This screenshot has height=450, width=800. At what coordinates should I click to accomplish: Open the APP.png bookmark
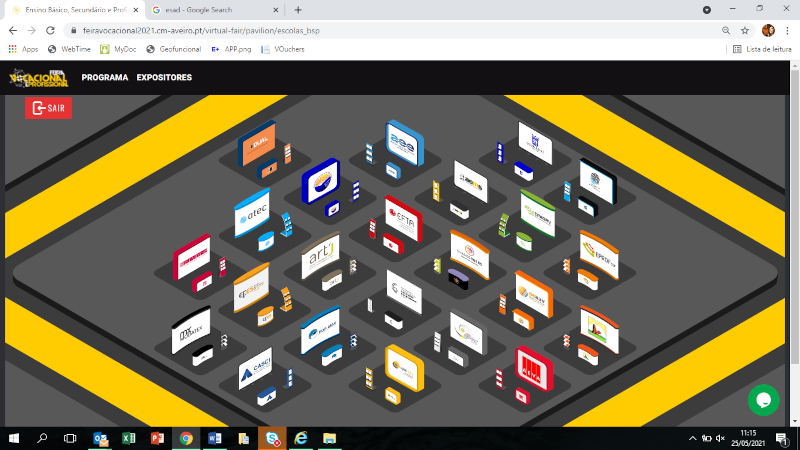click(x=231, y=49)
